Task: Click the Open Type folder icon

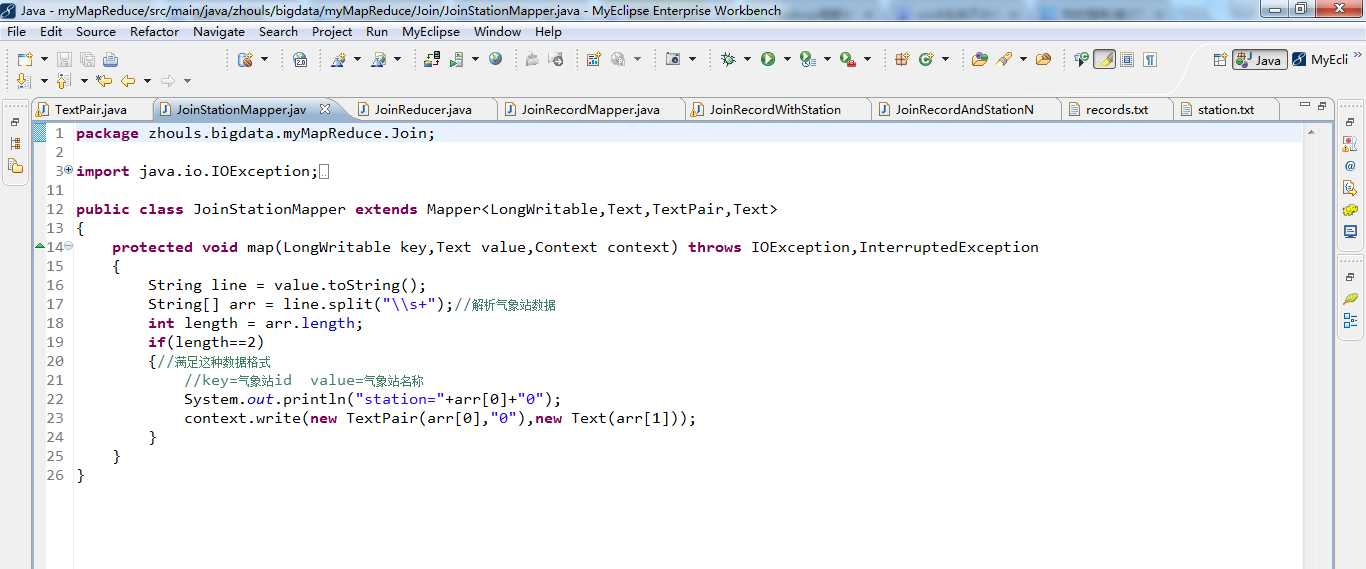Action: click(x=979, y=59)
